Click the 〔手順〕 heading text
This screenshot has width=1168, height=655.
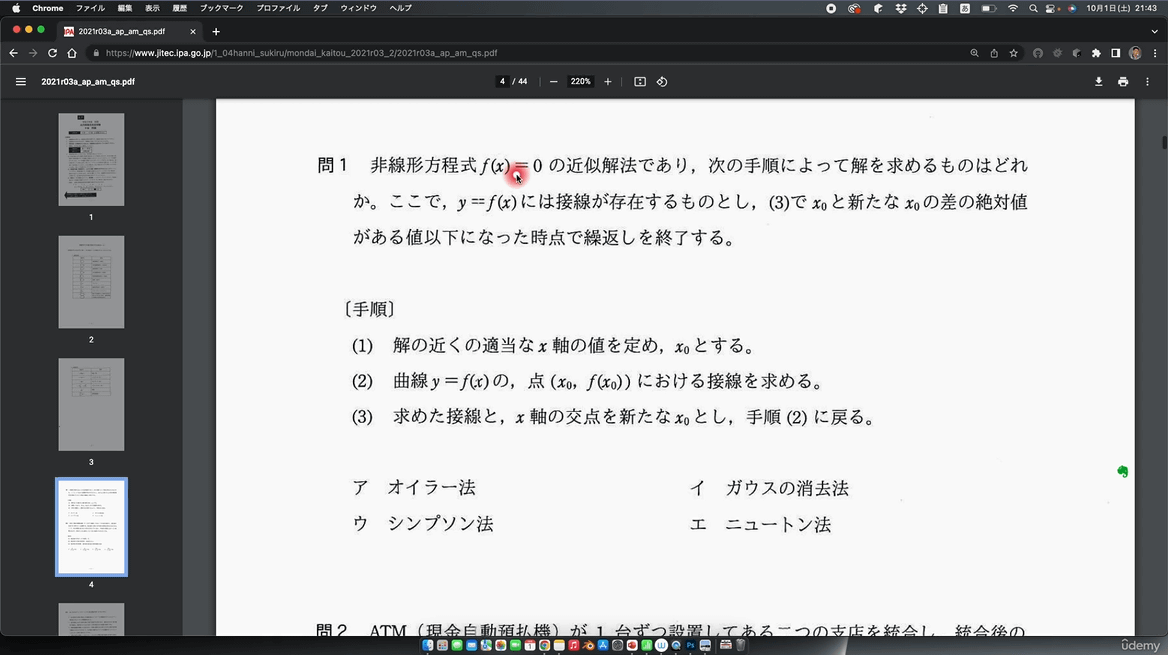[x=369, y=309]
